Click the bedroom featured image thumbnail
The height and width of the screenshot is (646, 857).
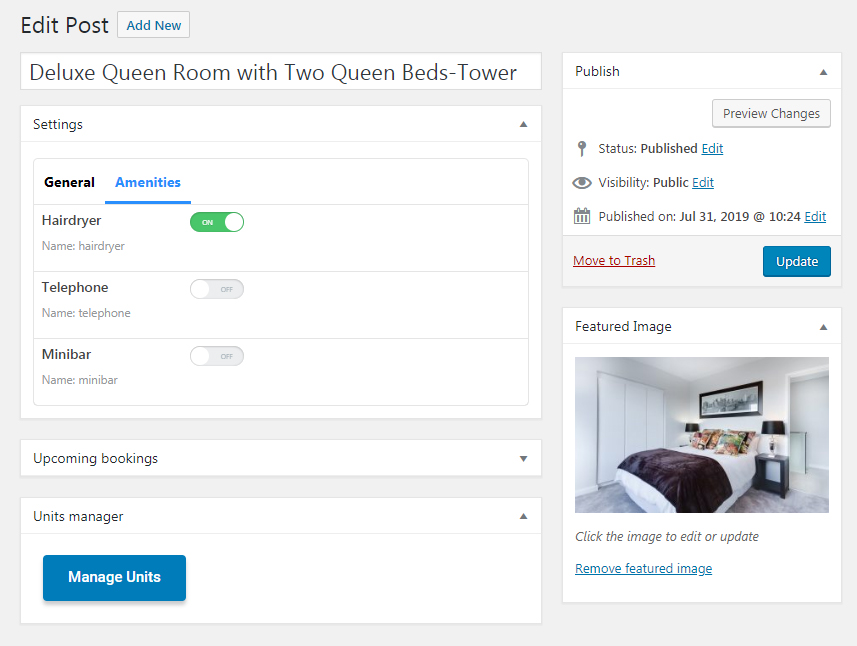[702, 435]
